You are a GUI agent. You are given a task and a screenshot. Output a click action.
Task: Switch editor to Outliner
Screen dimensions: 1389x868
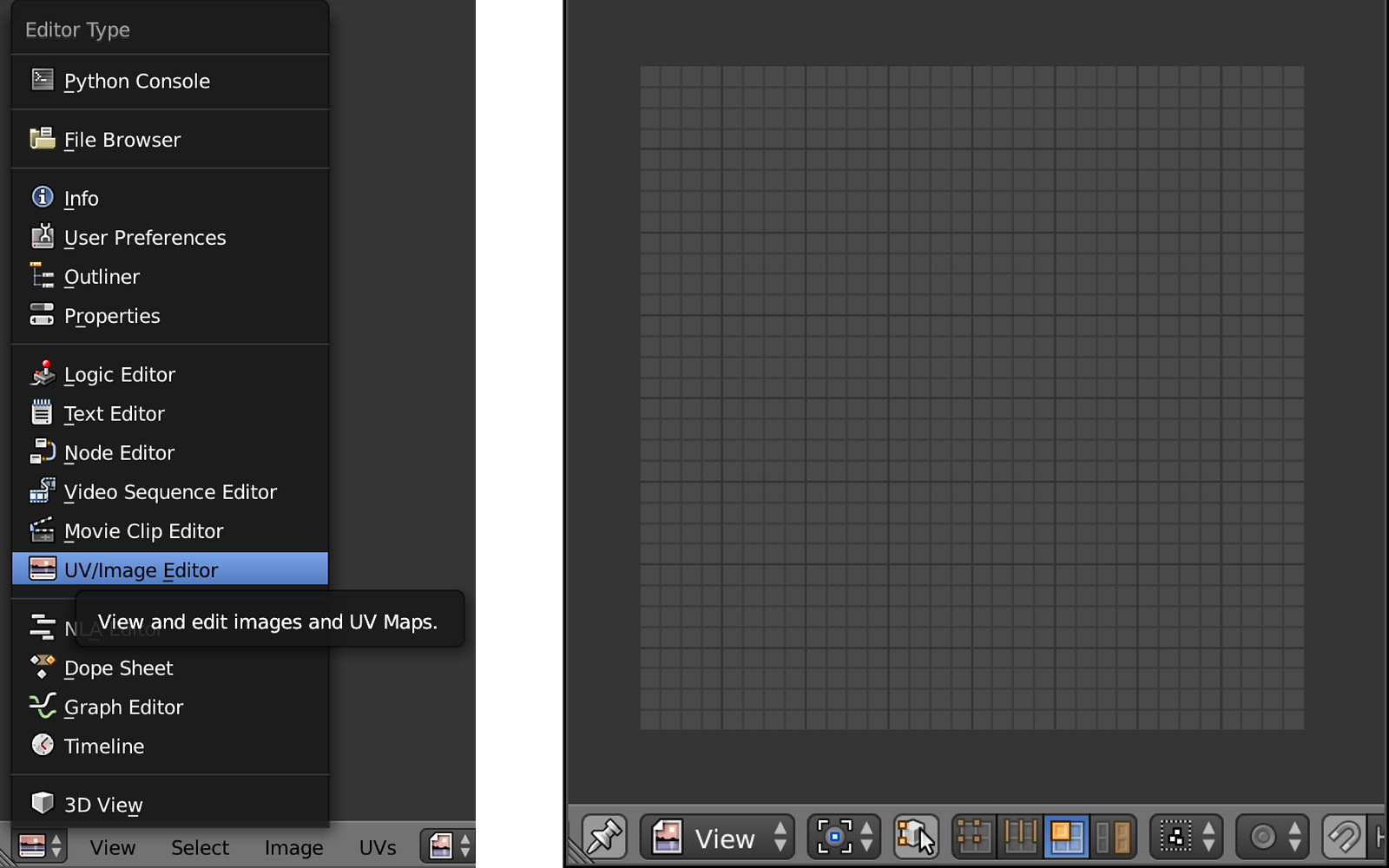click(x=170, y=276)
